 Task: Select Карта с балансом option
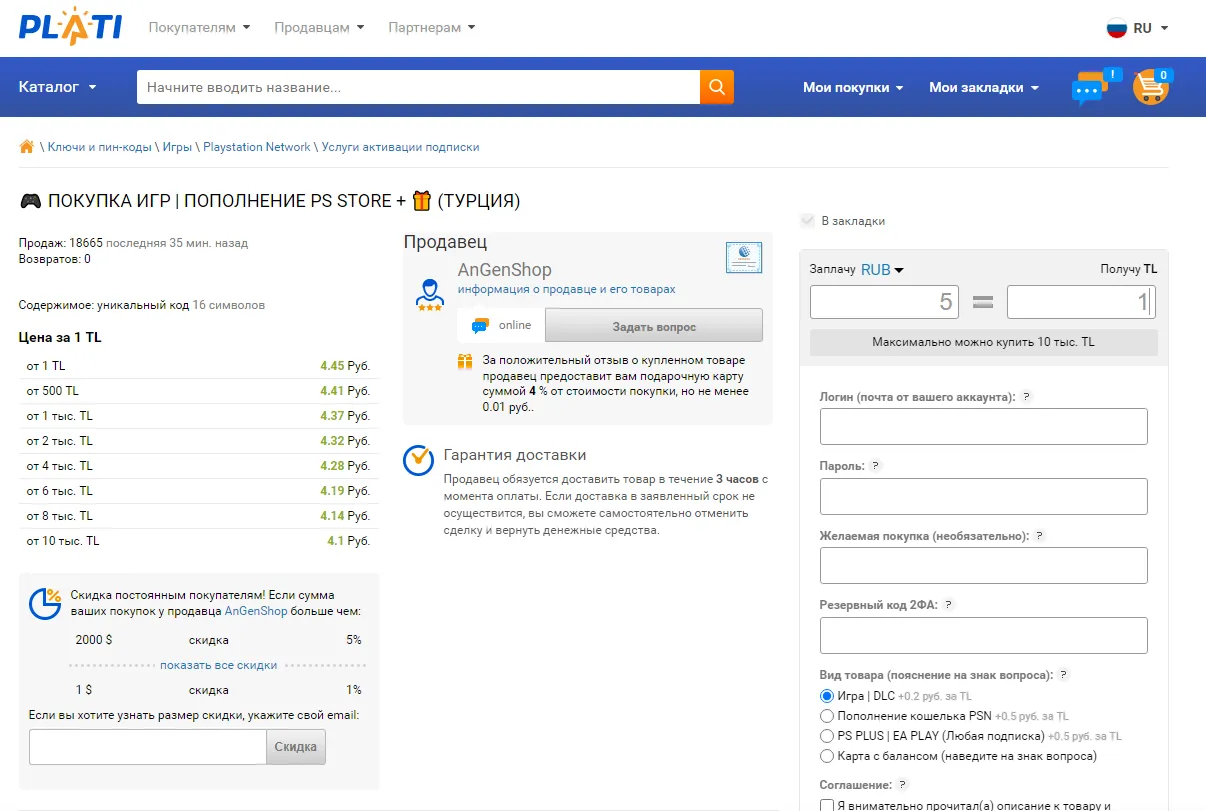coord(826,756)
